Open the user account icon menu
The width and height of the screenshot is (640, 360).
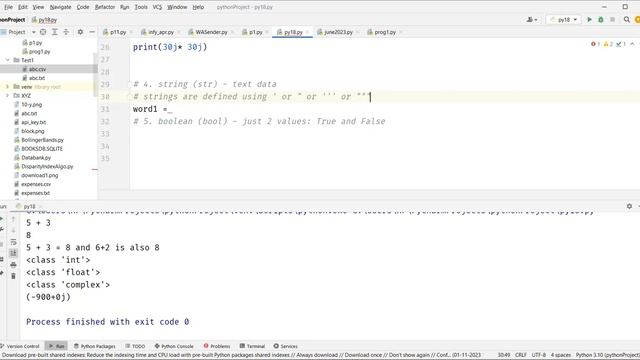(x=531, y=20)
